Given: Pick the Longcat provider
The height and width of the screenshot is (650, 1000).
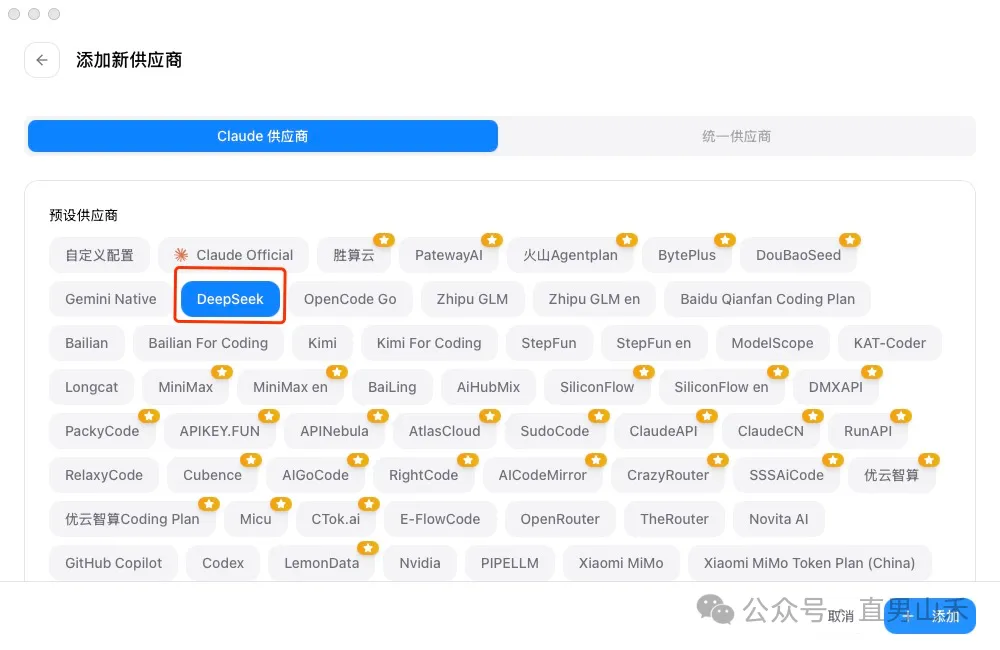Looking at the screenshot, I should 91,387.
